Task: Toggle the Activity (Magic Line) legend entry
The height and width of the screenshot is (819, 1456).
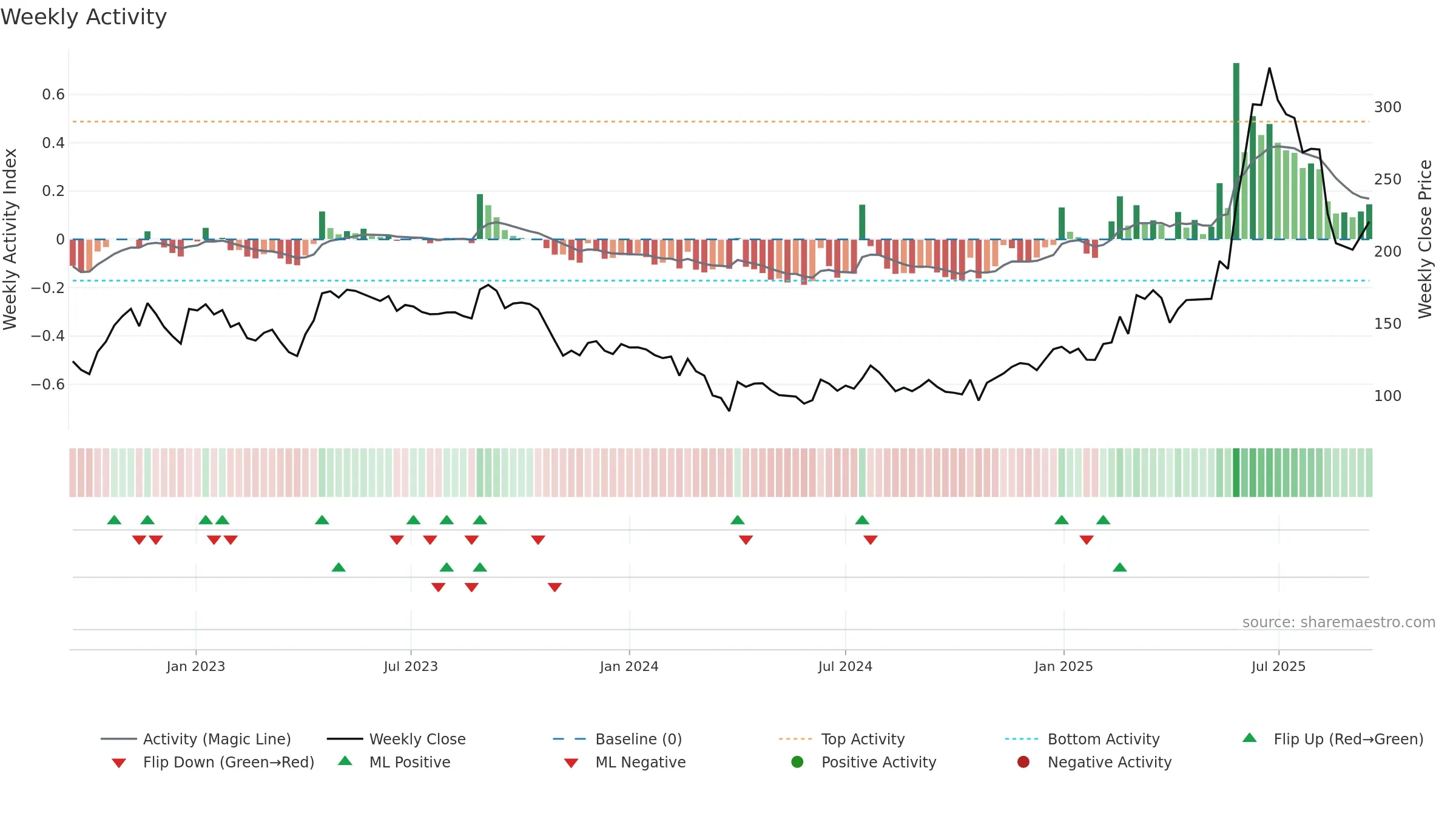Action: click(x=196, y=739)
